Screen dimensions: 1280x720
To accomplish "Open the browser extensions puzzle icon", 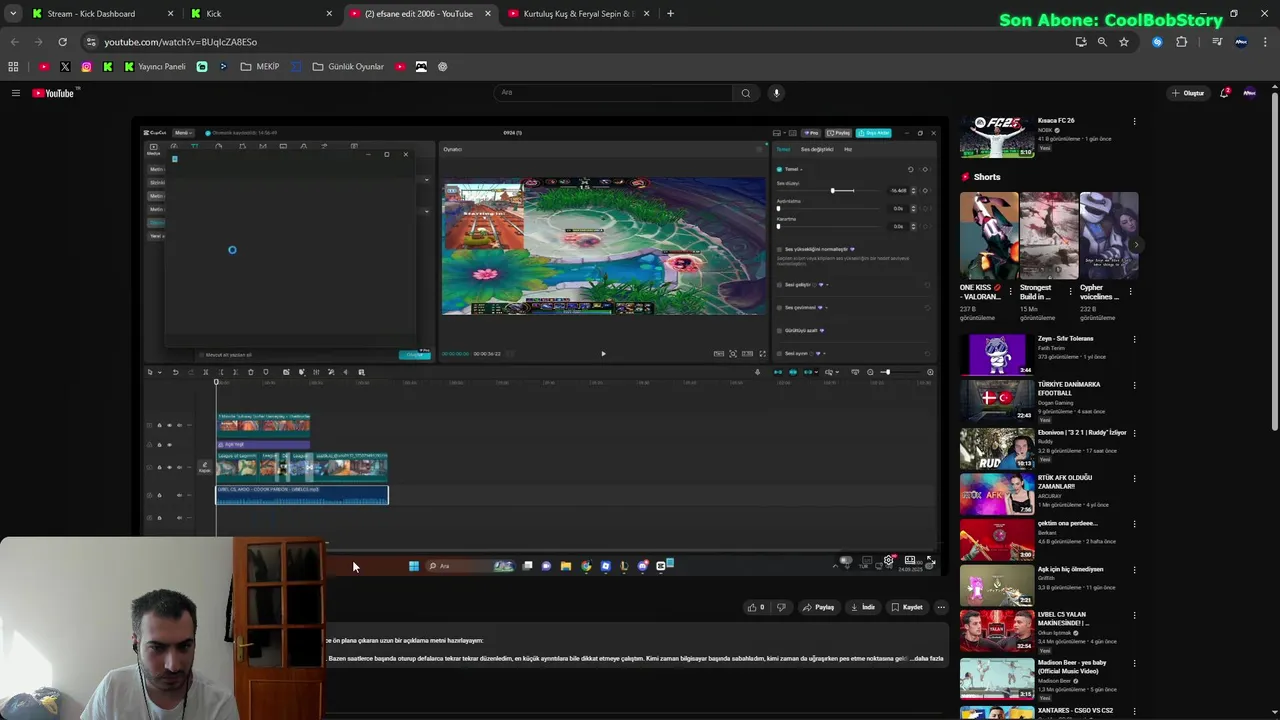I will point(1182,42).
